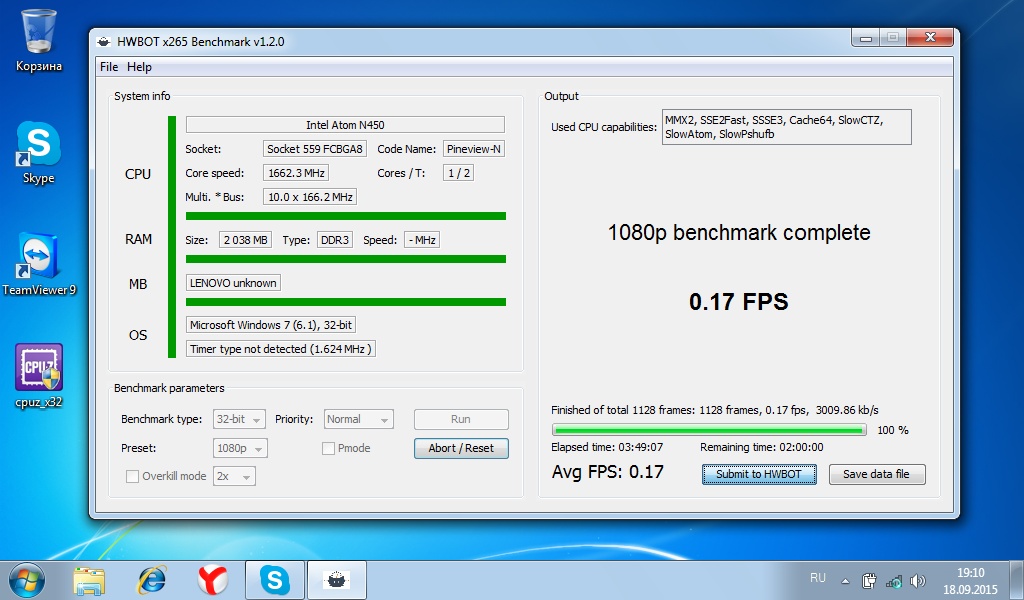Expand the Preset 1080p dropdown
Screen dimensions: 1024x600
pyautogui.click(x=240, y=449)
